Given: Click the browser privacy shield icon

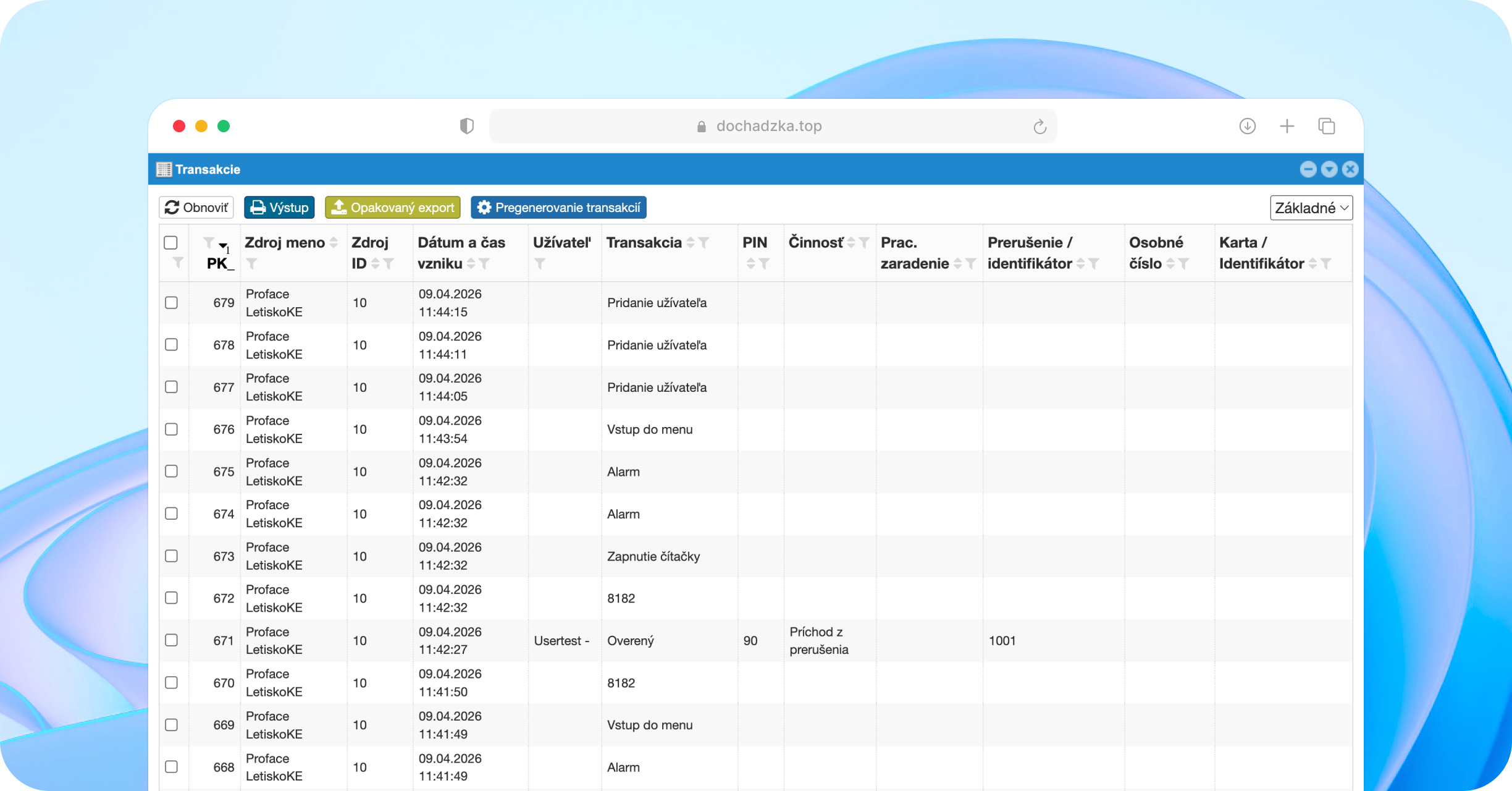Looking at the screenshot, I should coord(467,126).
